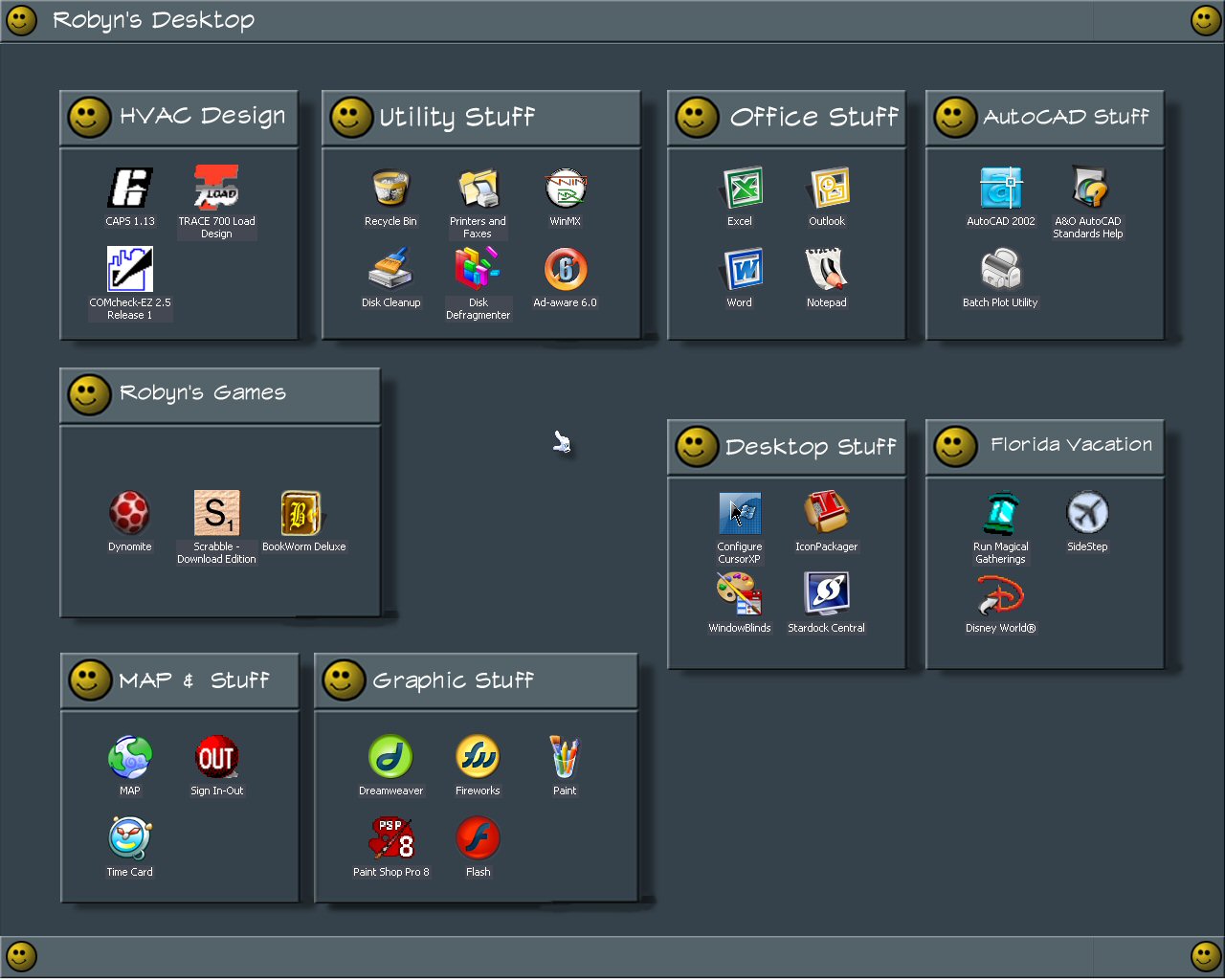This screenshot has width=1225, height=980.
Task: Click smiley beside Robyn's Desktop title
Action: [x=22, y=20]
